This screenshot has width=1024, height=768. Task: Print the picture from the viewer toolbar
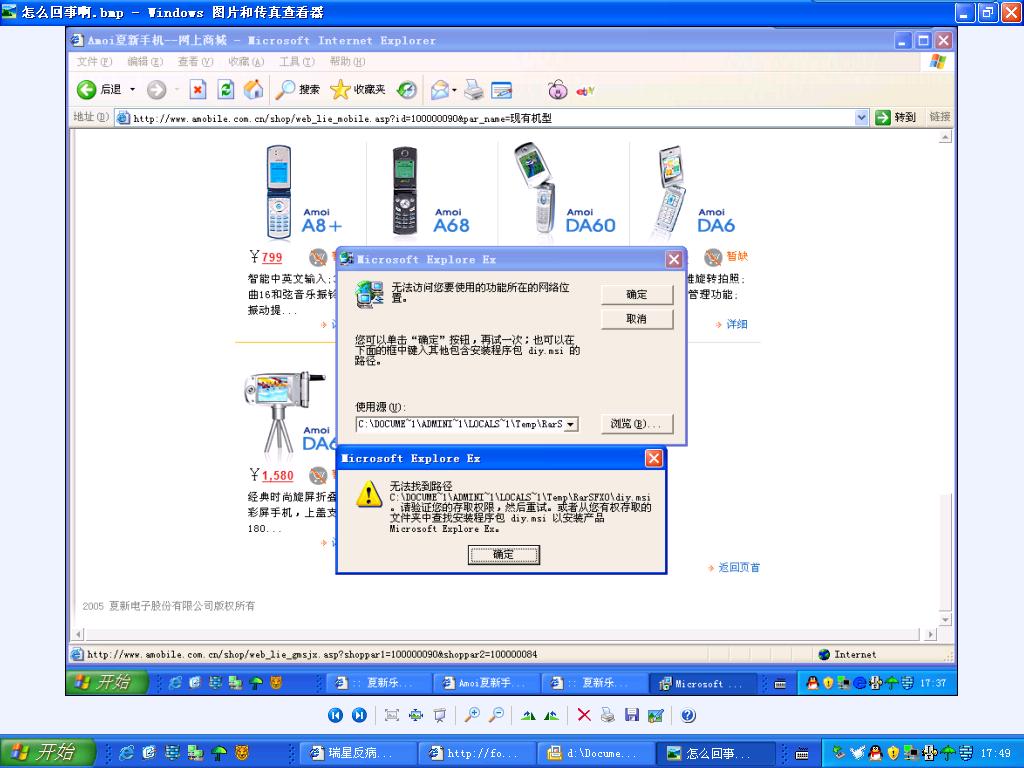[x=607, y=715]
